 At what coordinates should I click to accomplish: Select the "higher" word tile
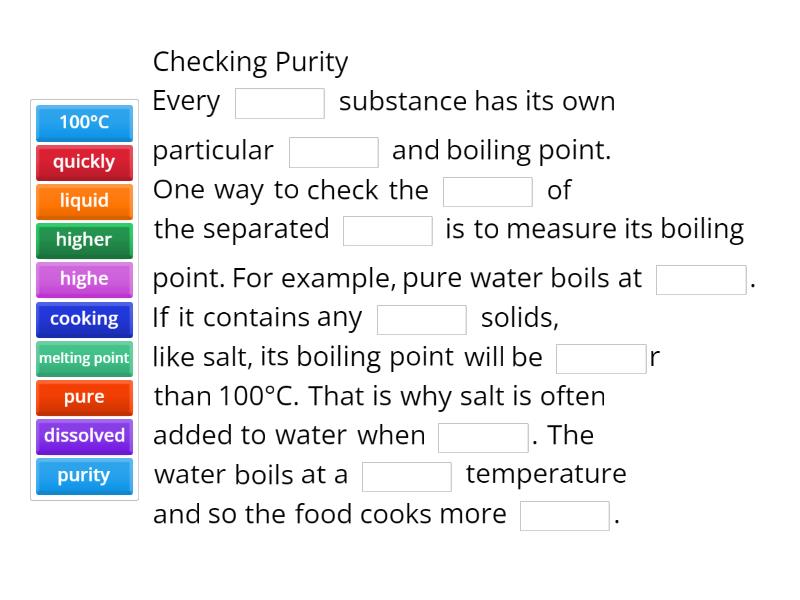pyautogui.click(x=83, y=240)
